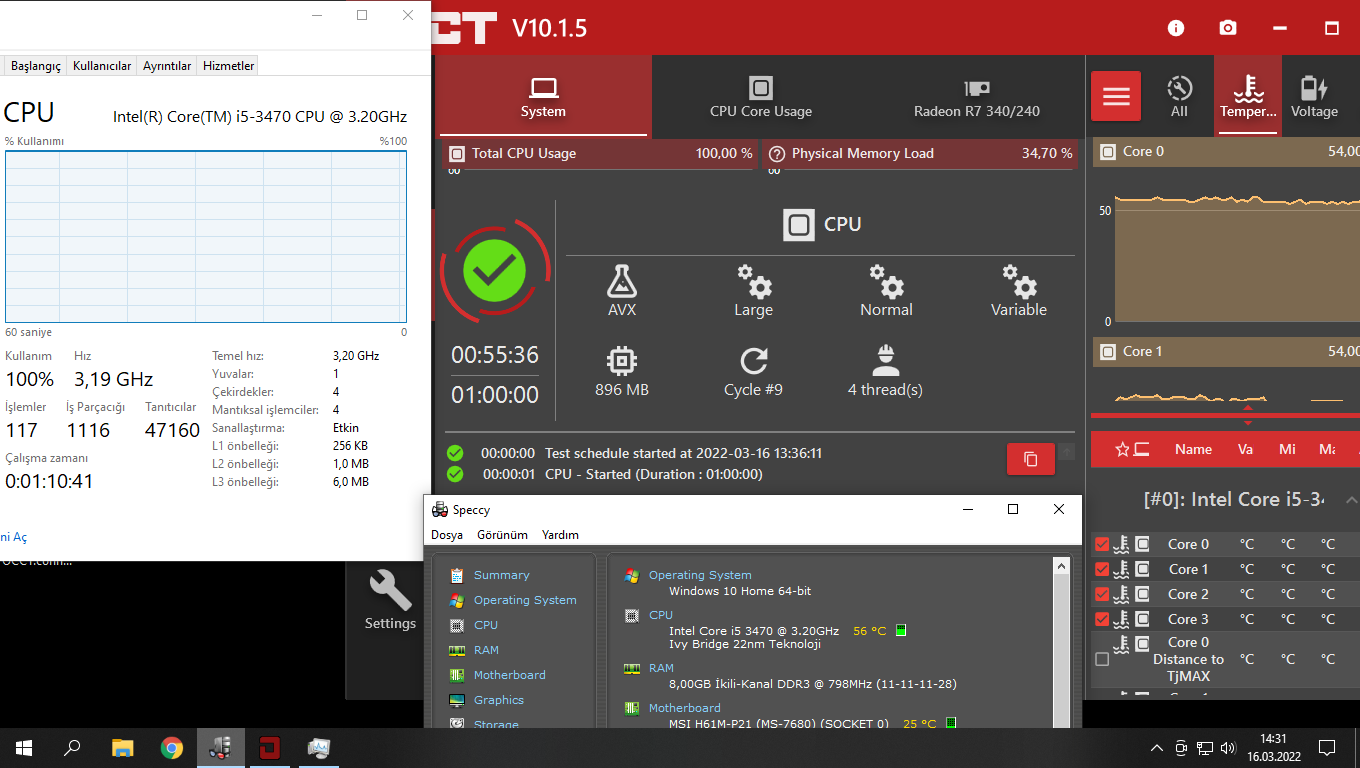Viewport: 1360px width, 768px height.
Task: Open Windows search from the taskbar
Action: point(72,747)
